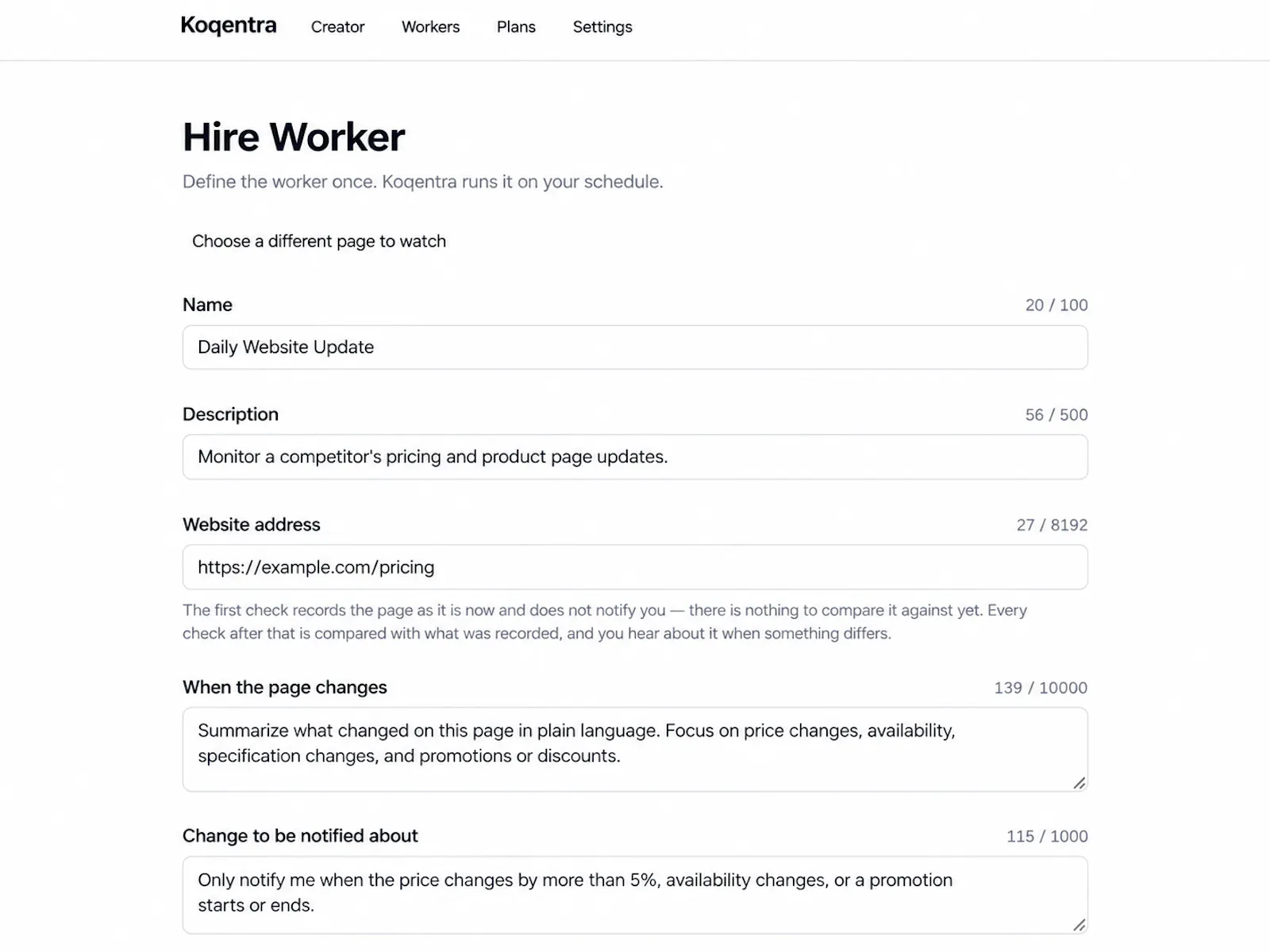This screenshot has width=1270, height=952.
Task: Select the Website address field
Action: tap(635, 567)
